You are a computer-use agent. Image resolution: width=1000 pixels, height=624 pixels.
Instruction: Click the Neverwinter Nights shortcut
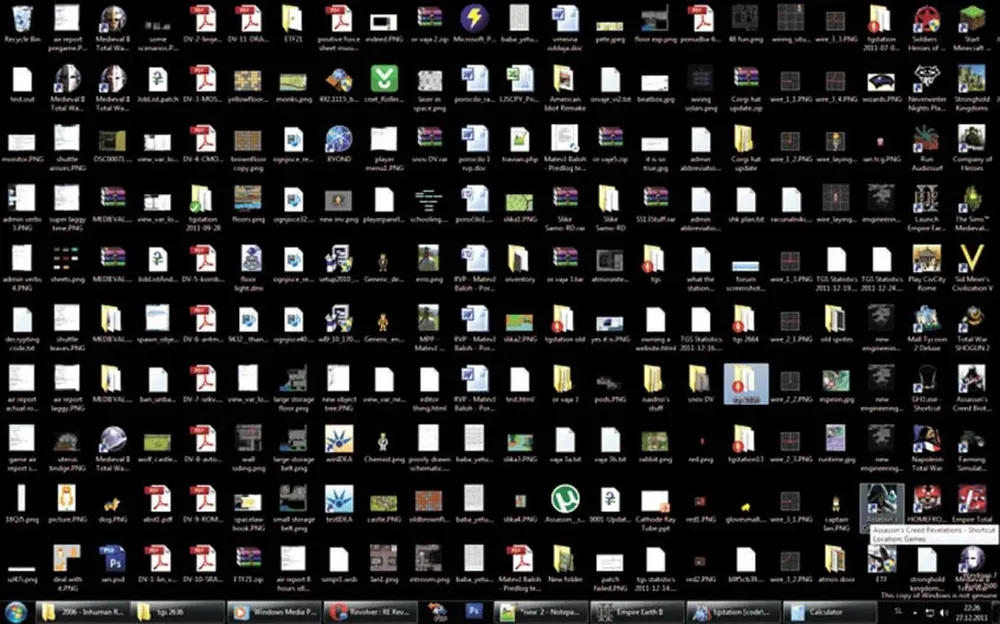(926, 78)
